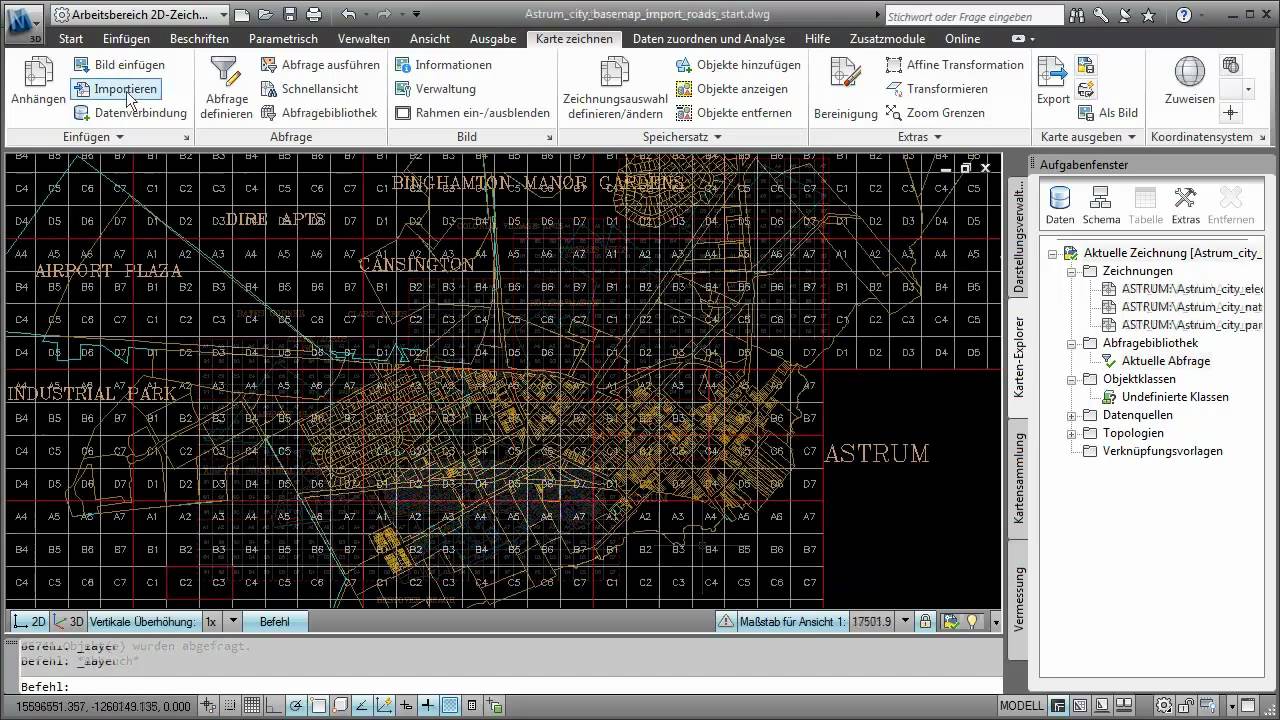This screenshot has height=720, width=1280.
Task: Toggle the light bulb icon
Action: point(971,621)
